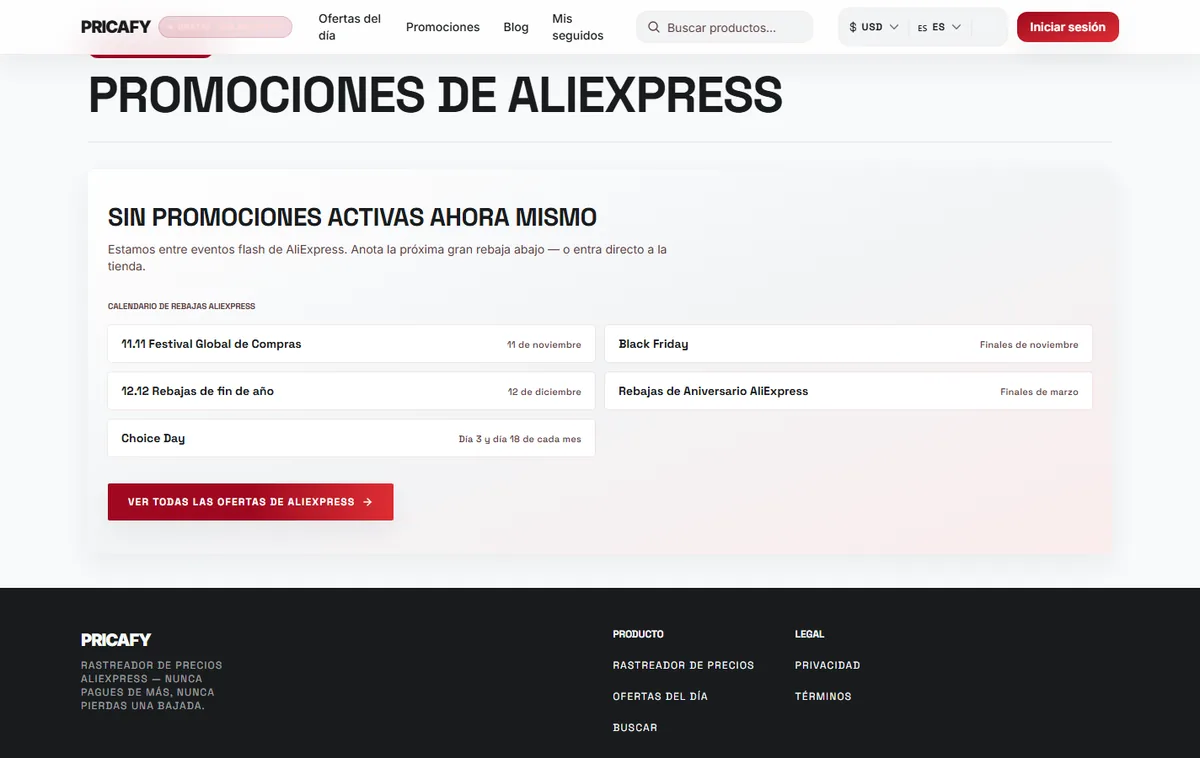Open Mis seguidos in the header
The width and height of the screenshot is (1200, 758).
tap(578, 27)
